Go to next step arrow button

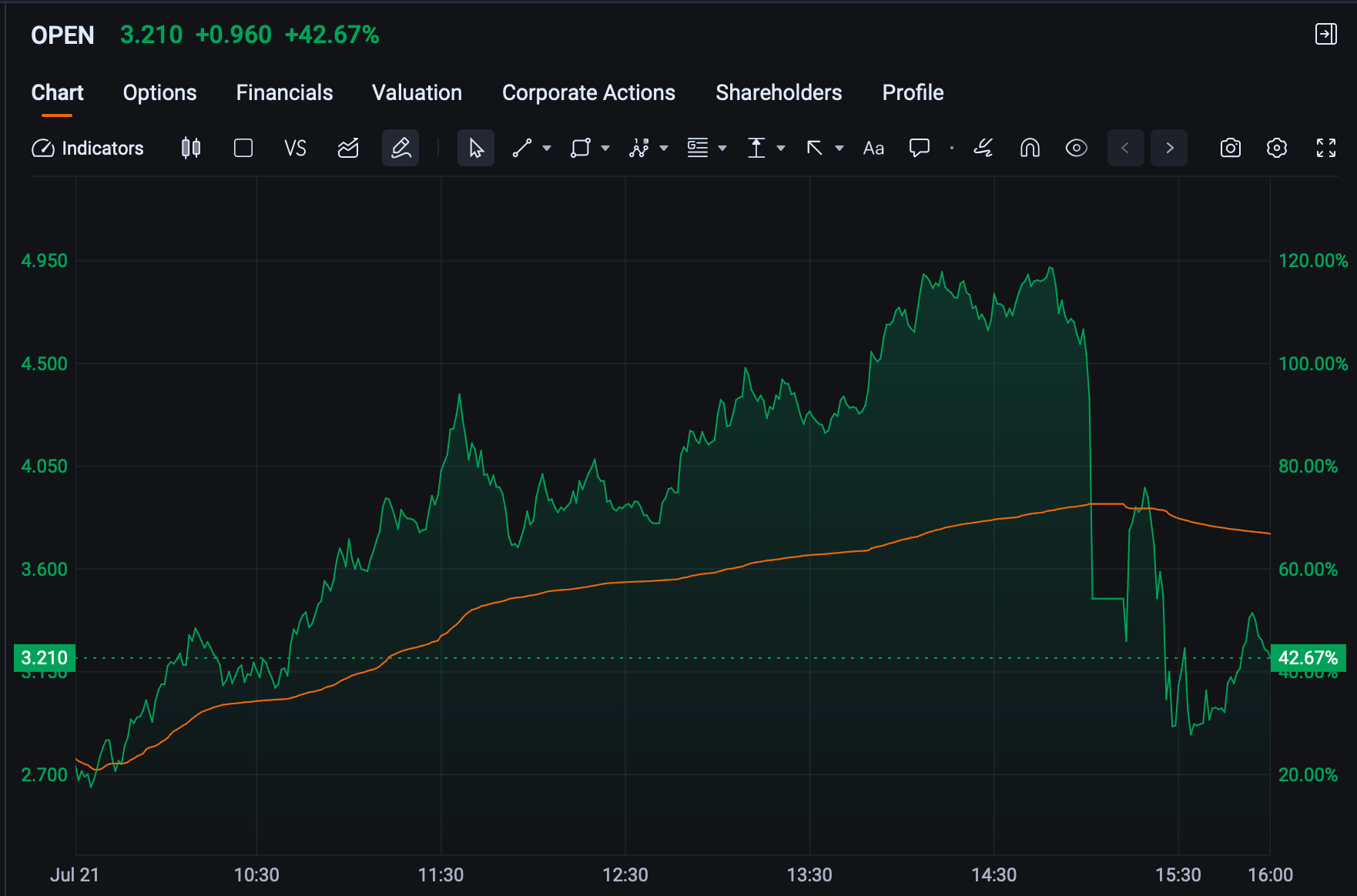click(1169, 148)
